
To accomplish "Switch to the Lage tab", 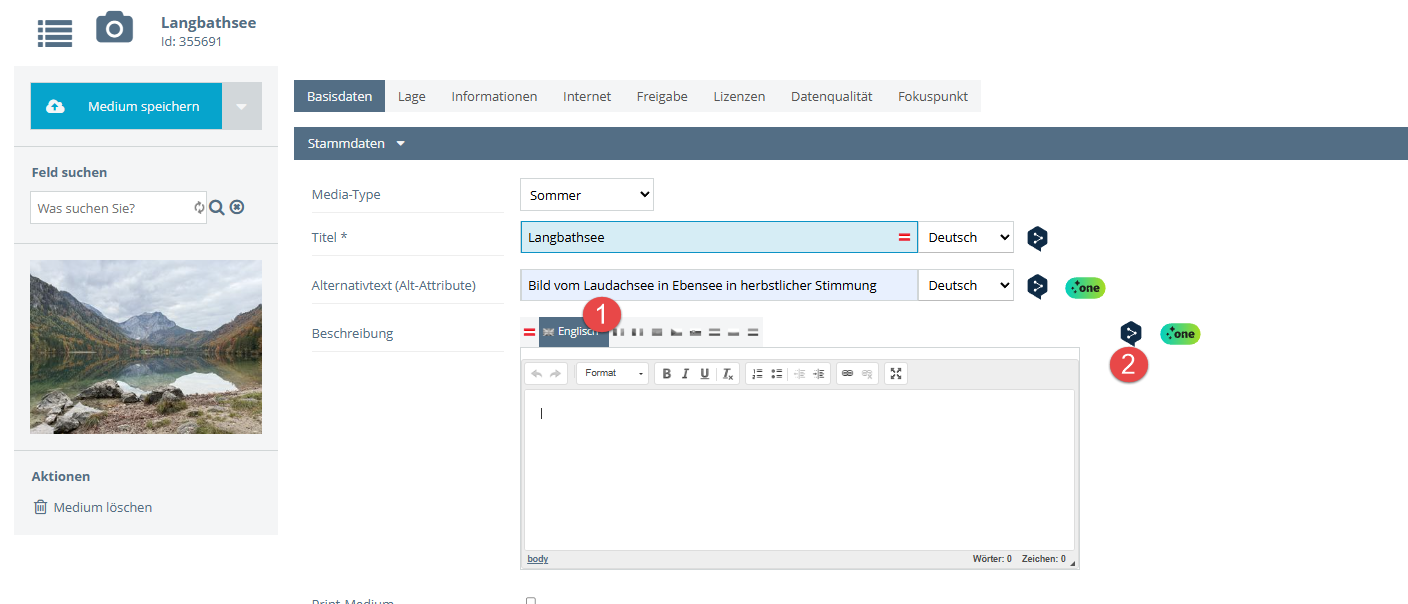I will click(x=411, y=96).
